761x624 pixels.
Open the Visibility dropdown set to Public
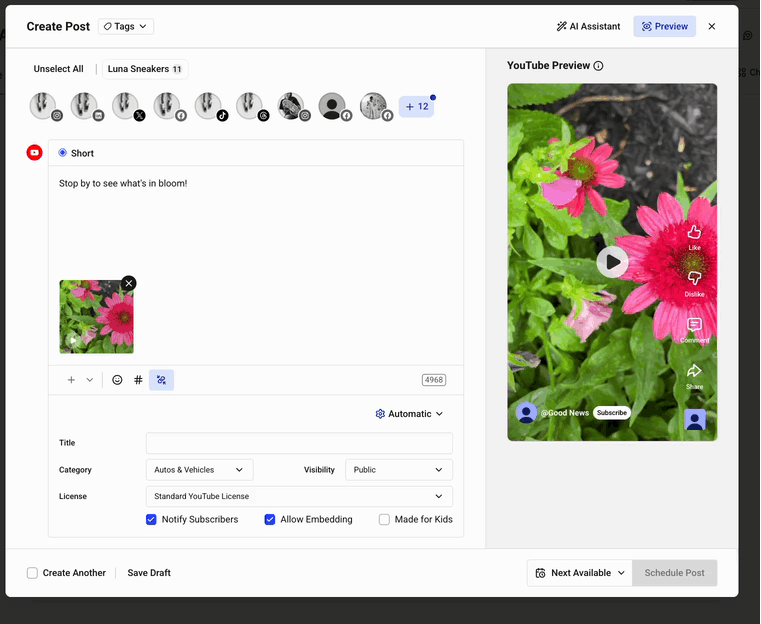(399, 470)
